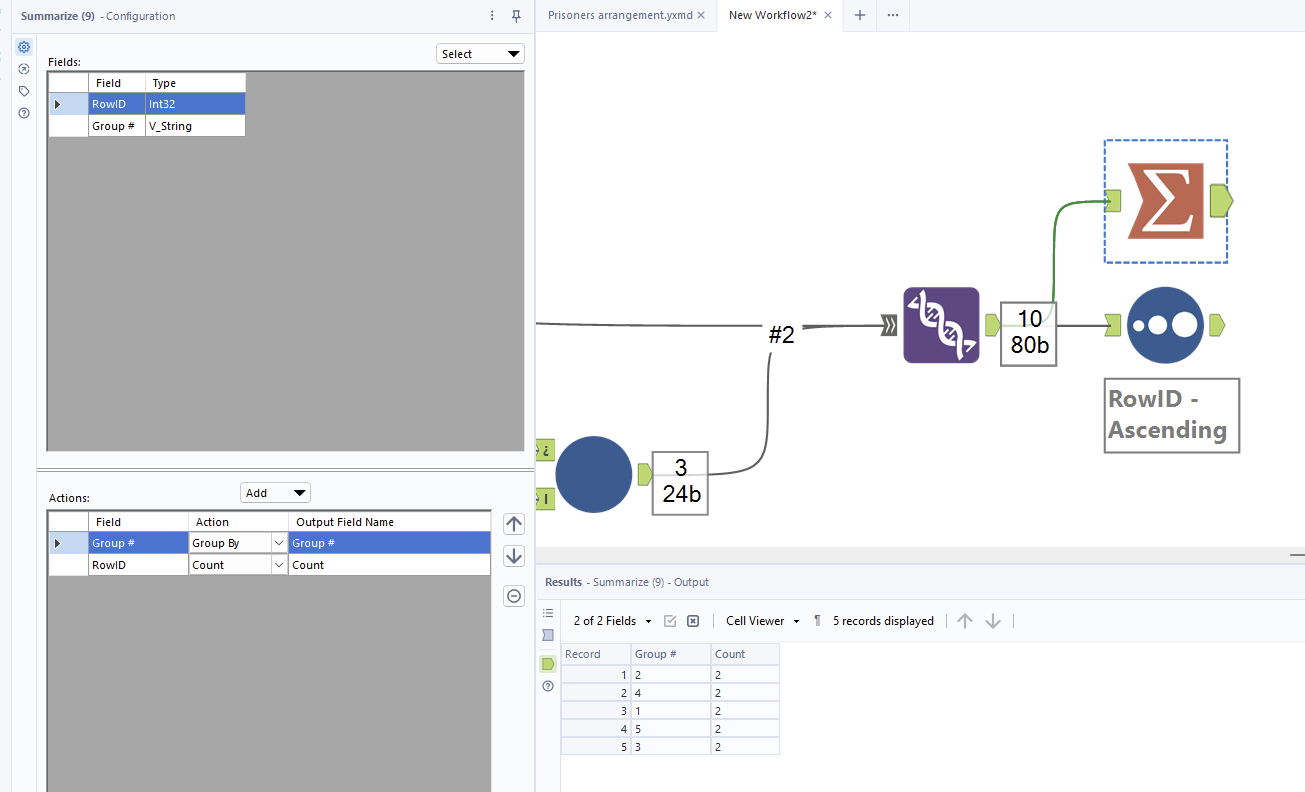Select the Summarize tool on canvas

click(1165, 201)
